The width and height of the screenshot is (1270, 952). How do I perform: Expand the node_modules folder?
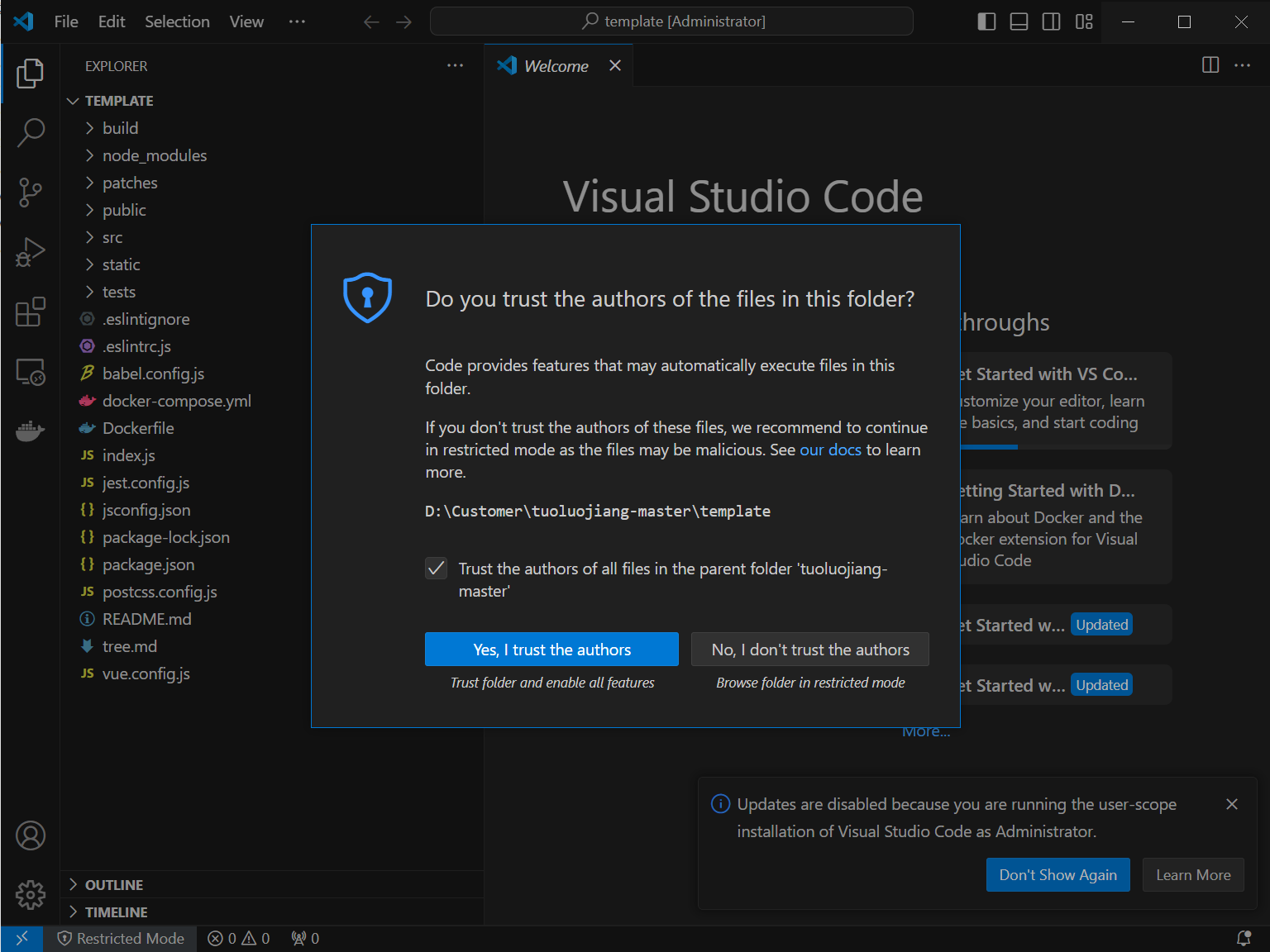154,155
